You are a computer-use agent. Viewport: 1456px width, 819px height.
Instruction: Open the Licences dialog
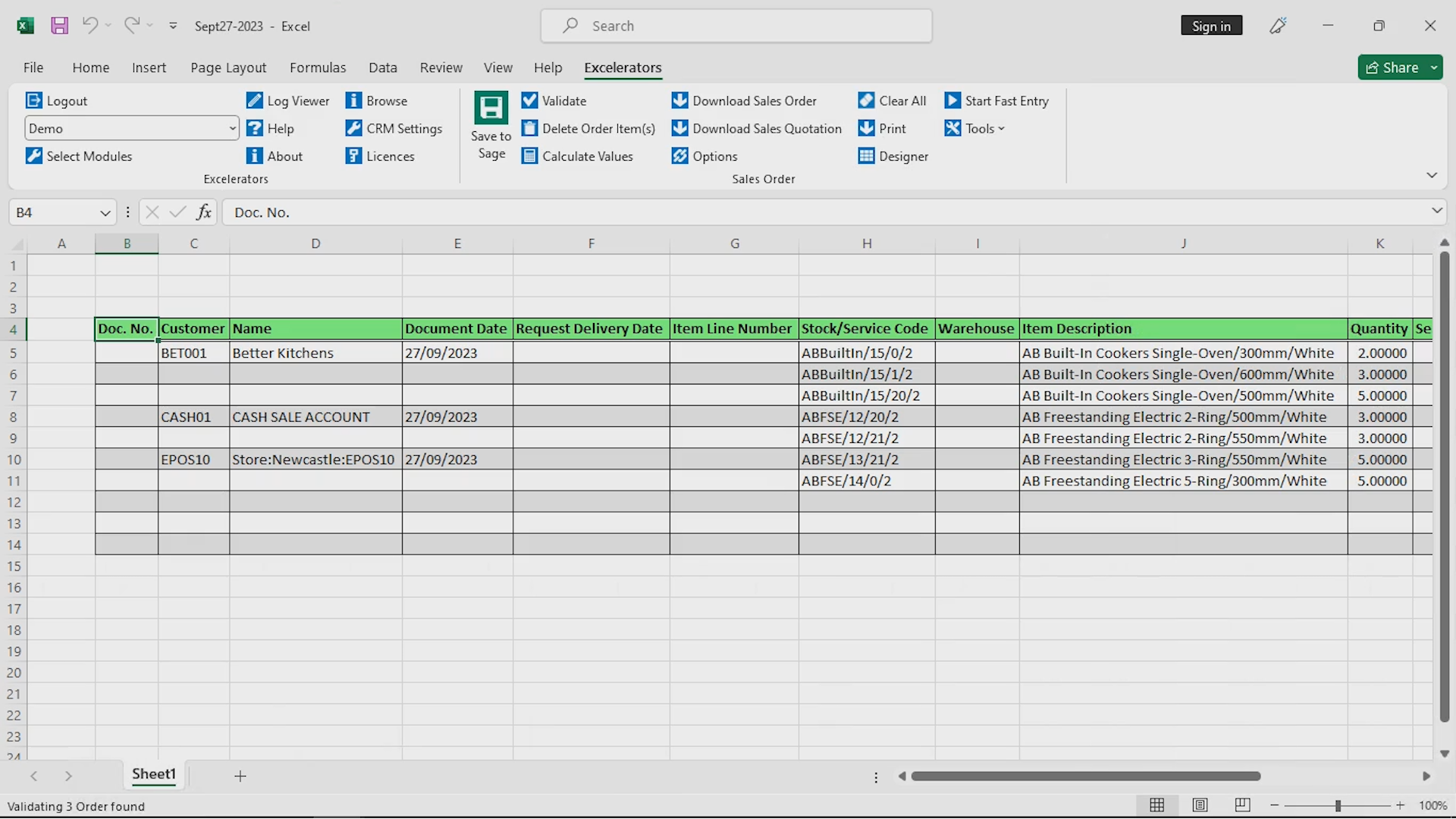click(380, 156)
